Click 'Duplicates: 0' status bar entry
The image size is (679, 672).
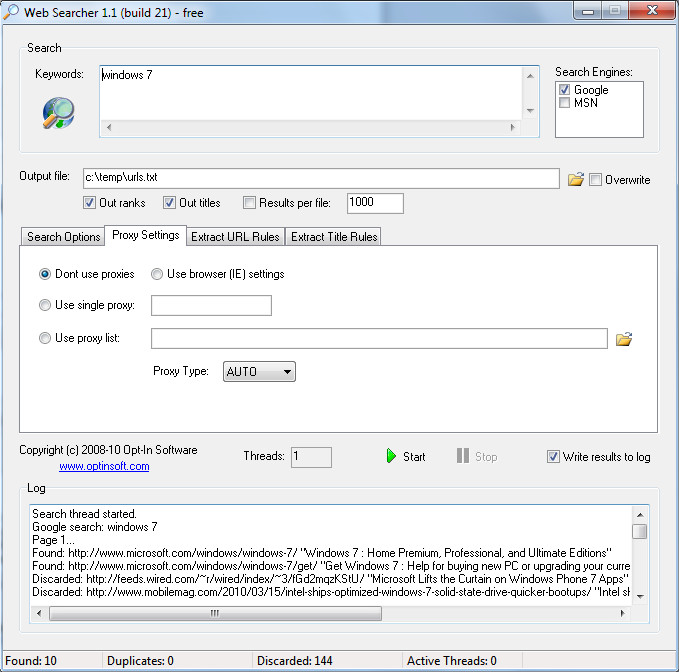coord(140,661)
